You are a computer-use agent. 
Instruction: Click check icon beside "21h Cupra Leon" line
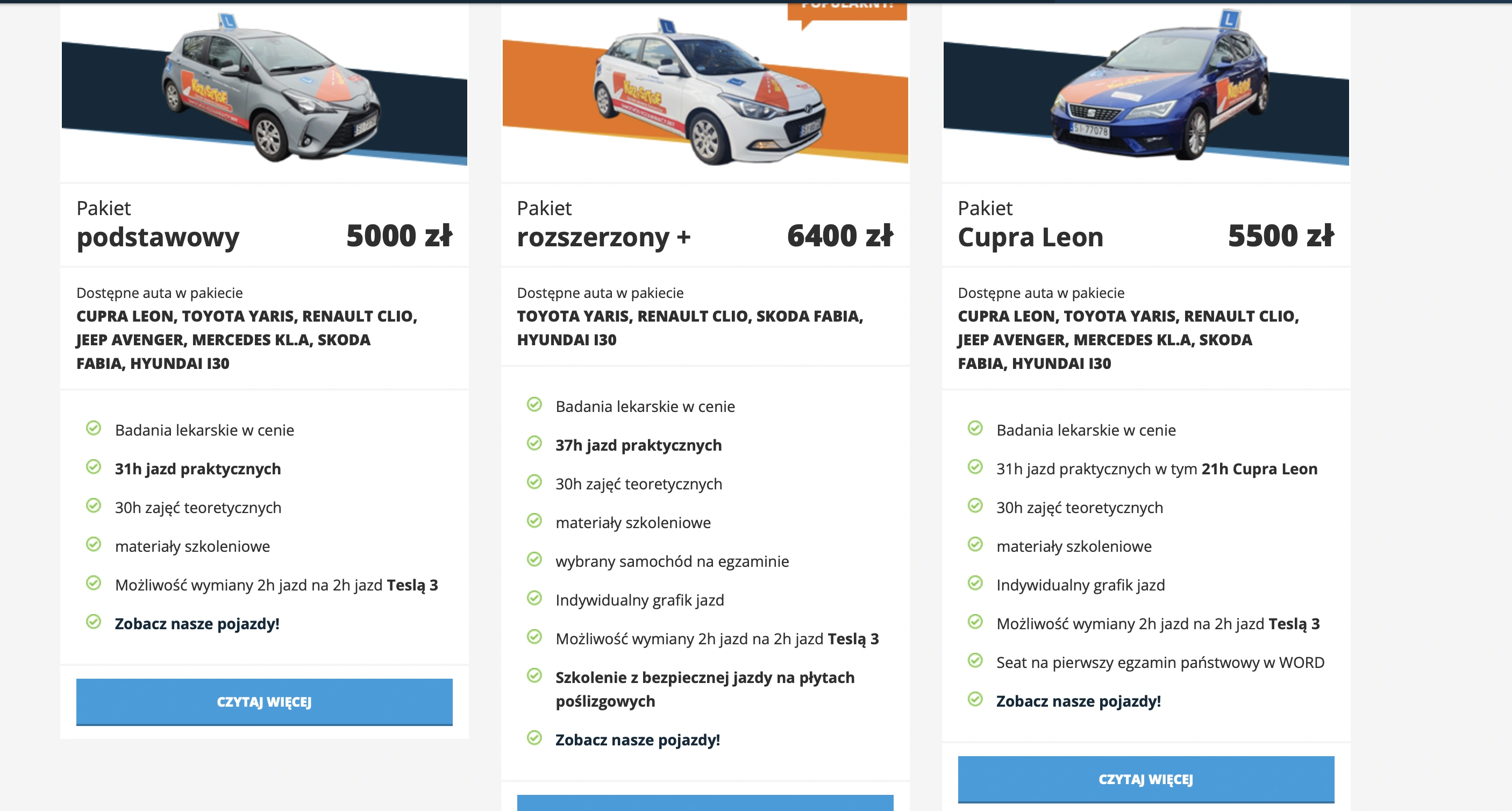[975, 467]
